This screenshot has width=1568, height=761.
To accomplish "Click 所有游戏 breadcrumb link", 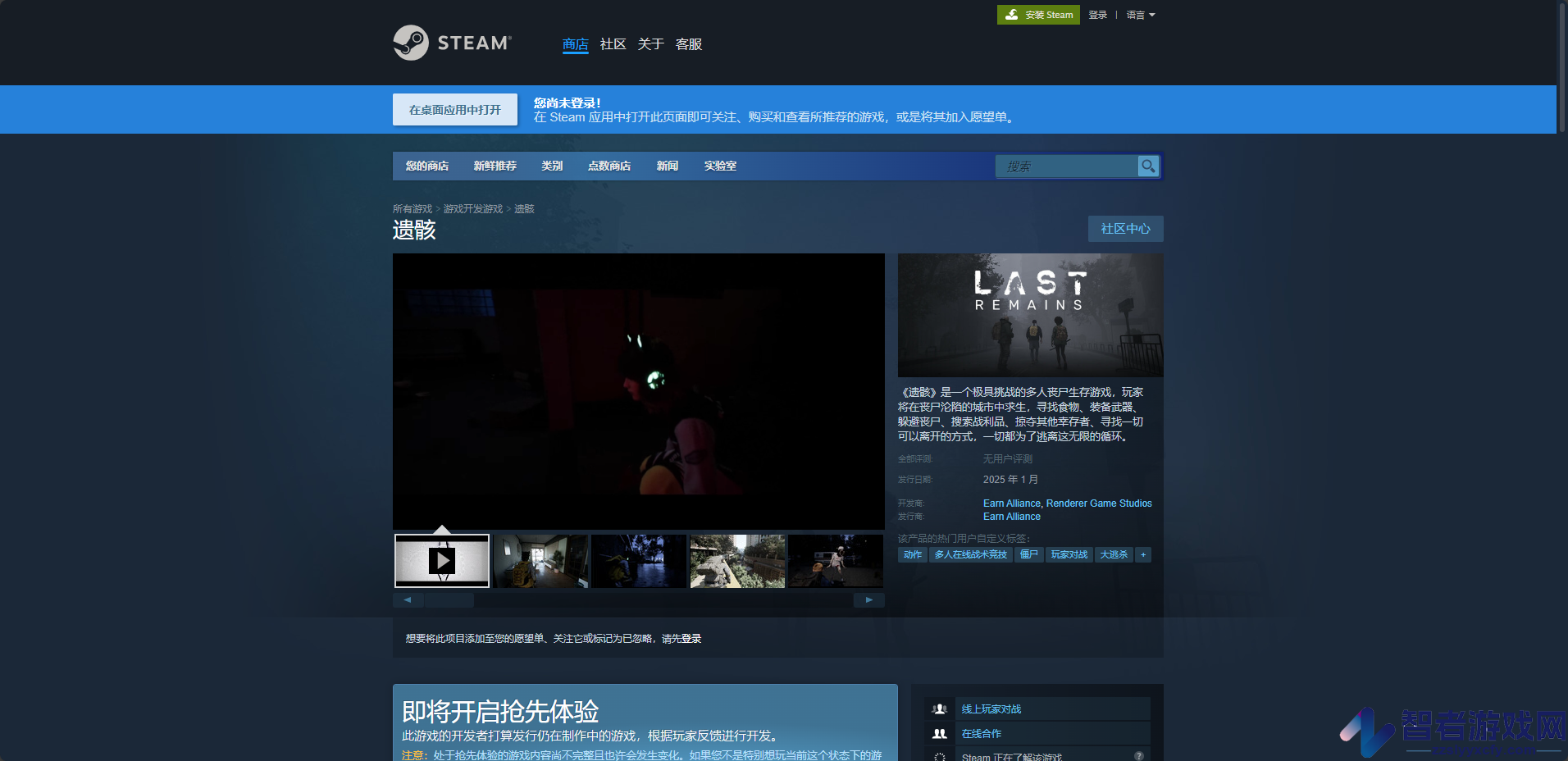I will [413, 209].
